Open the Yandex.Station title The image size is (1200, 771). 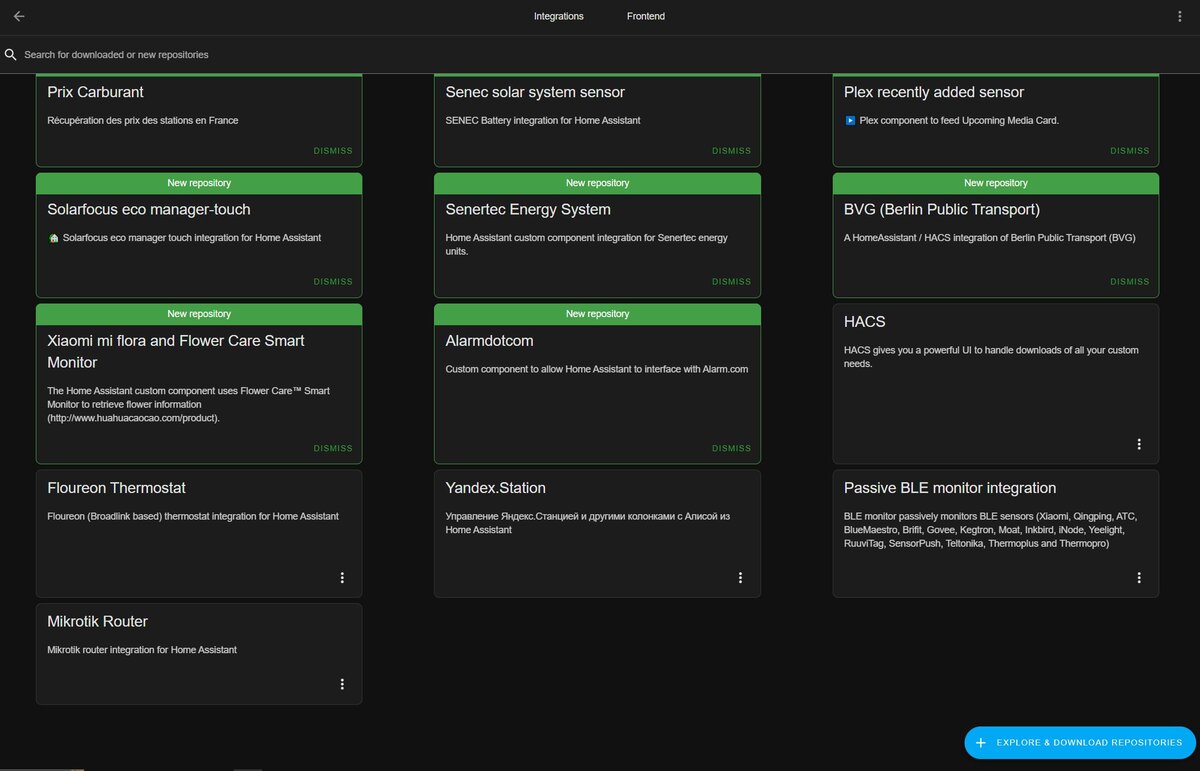click(x=496, y=488)
